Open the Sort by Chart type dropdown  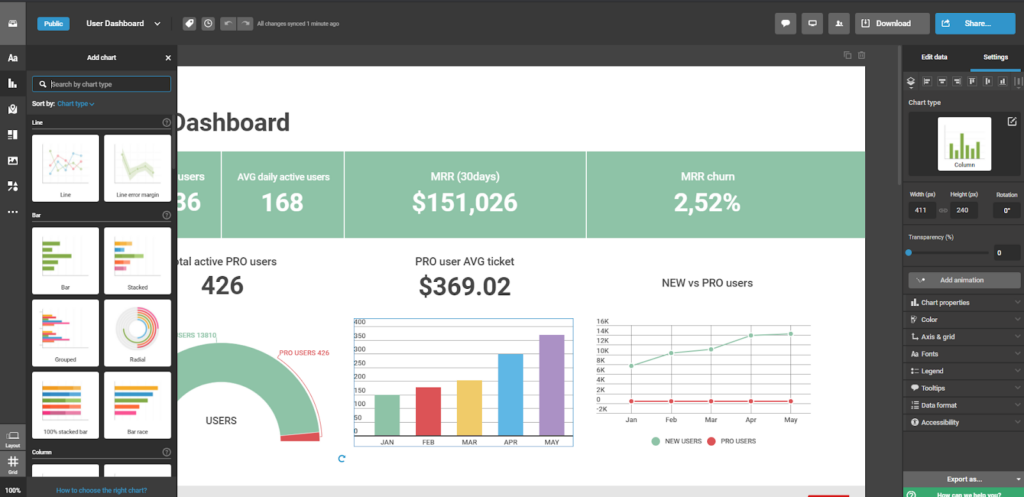point(76,103)
